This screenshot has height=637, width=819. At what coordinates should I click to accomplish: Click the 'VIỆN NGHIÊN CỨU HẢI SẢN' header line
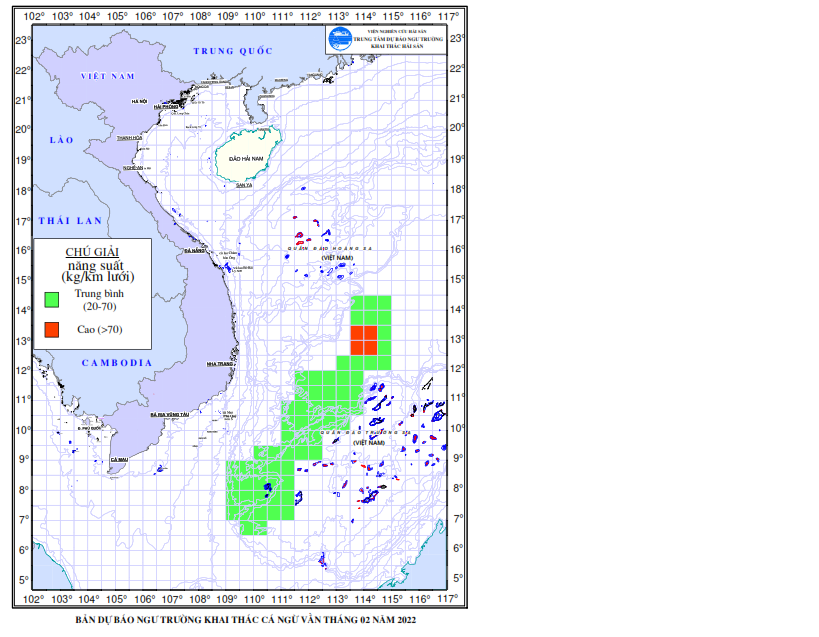397,32
